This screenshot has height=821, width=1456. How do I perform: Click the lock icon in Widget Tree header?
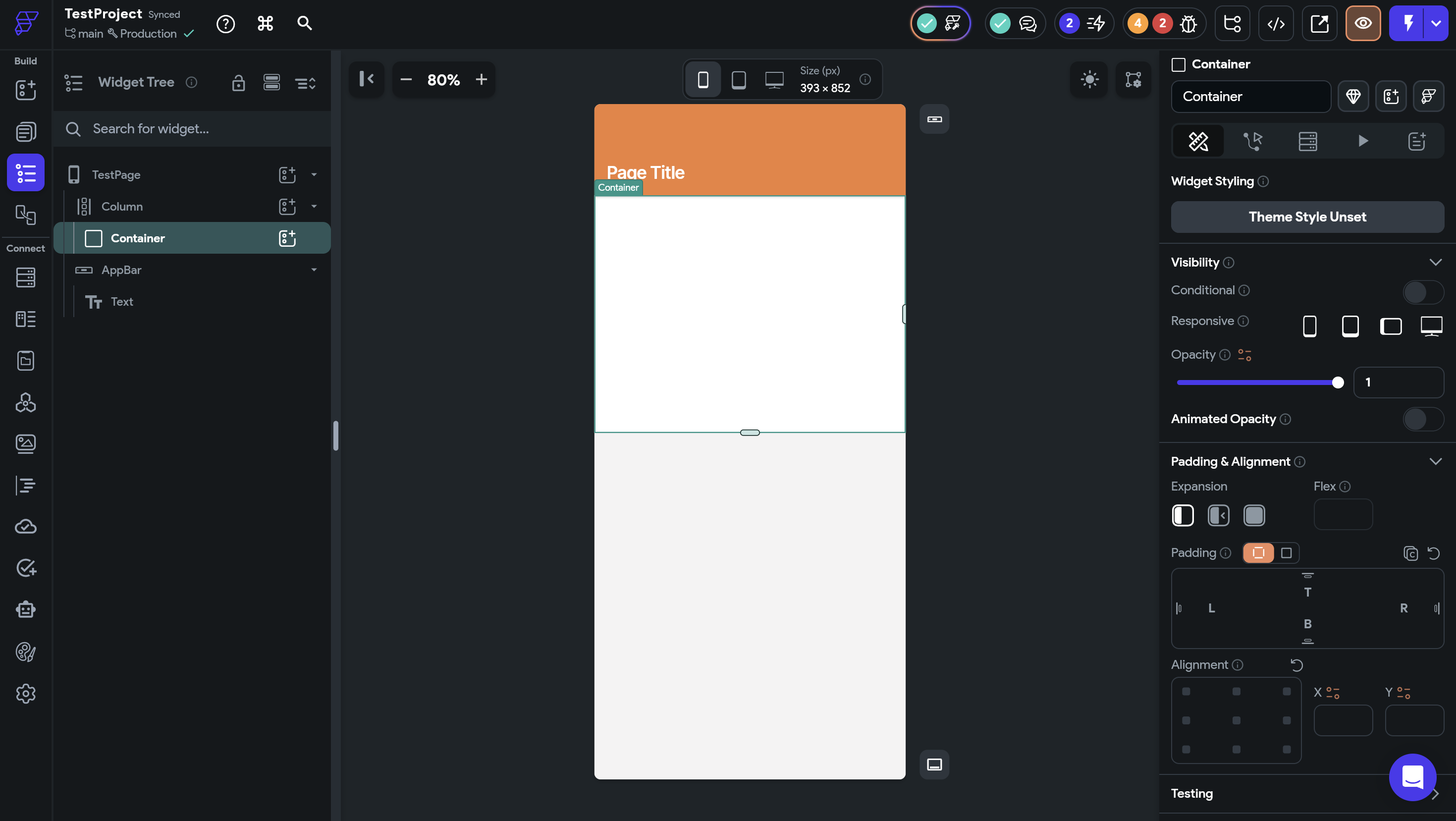[x=238, y=83]
